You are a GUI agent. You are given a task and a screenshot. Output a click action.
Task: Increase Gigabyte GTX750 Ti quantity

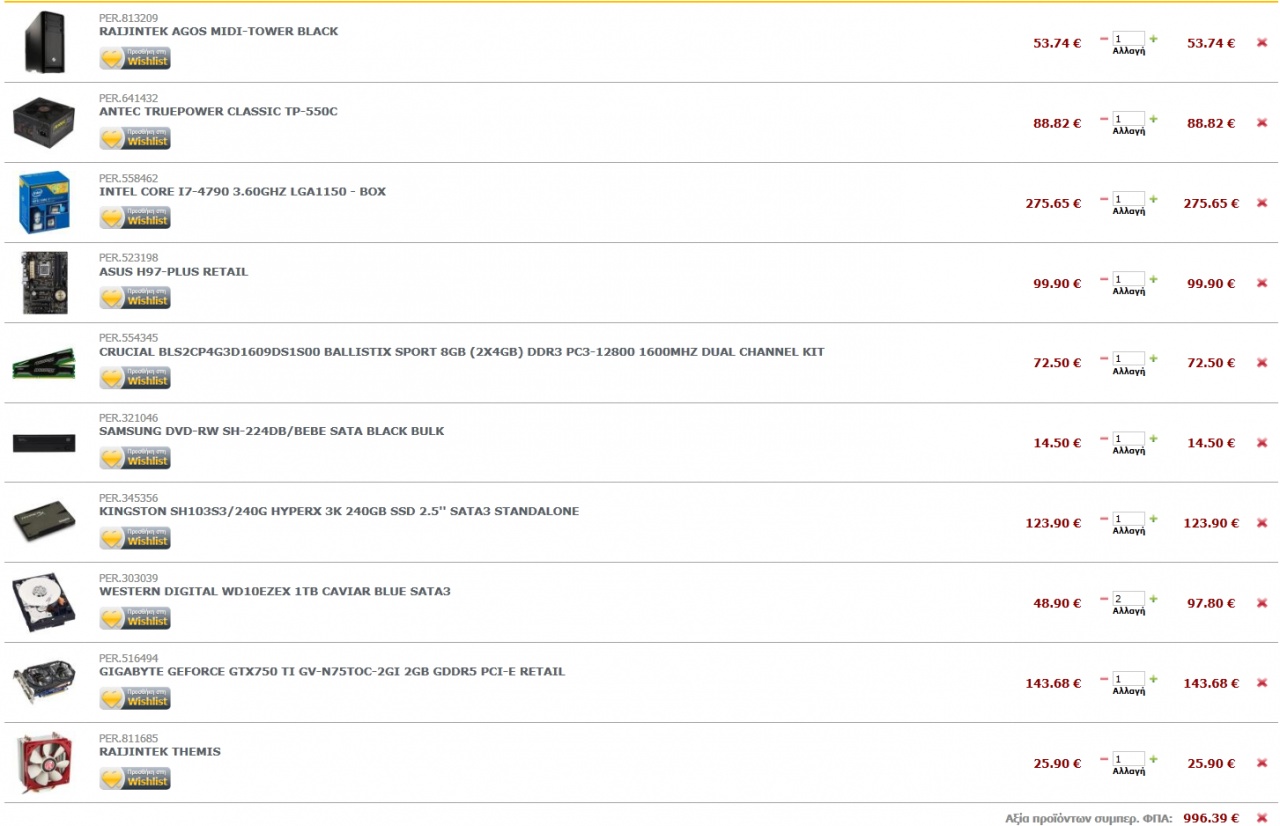click(1153, 679)
